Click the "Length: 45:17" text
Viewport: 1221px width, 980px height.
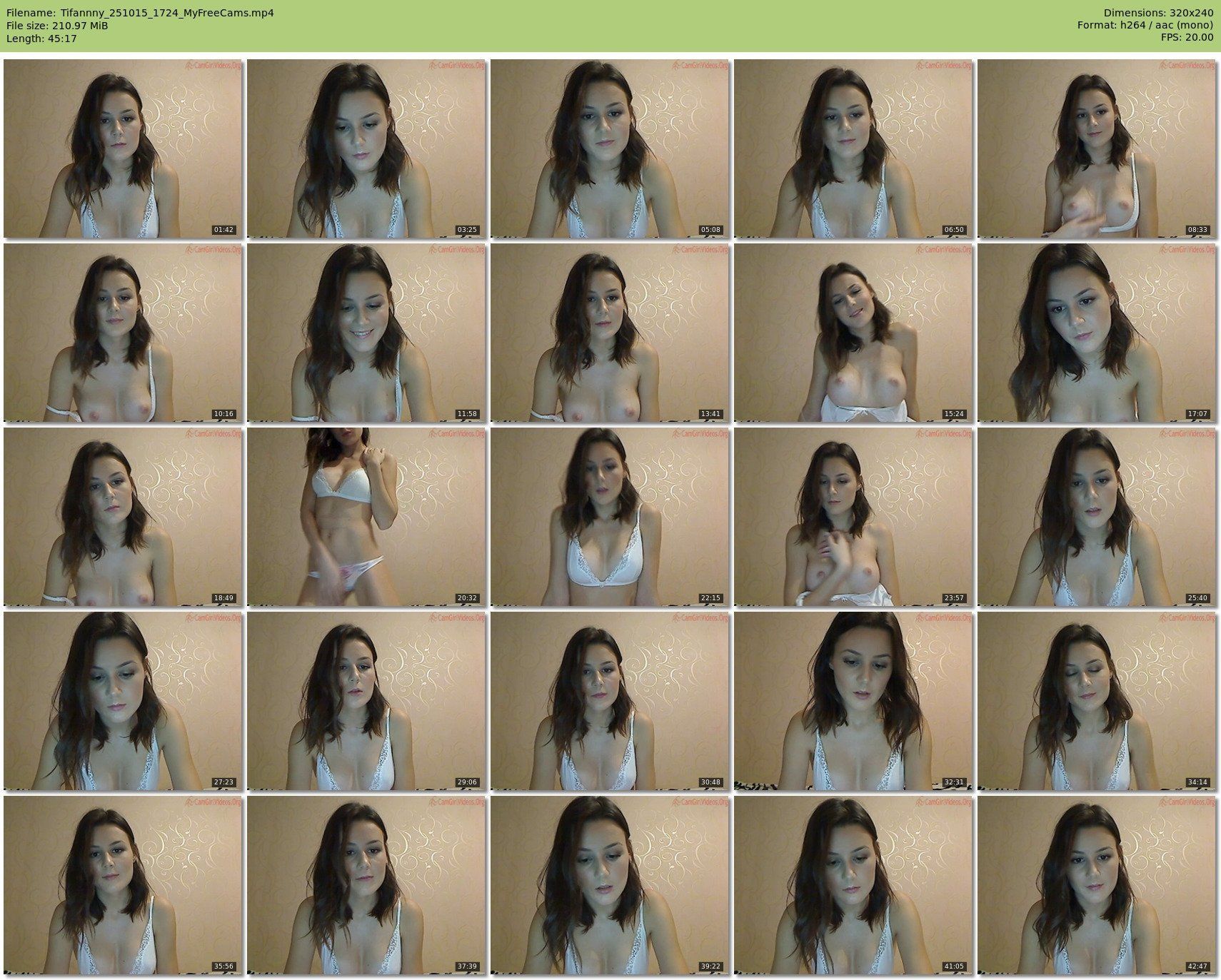coord(41,39)
